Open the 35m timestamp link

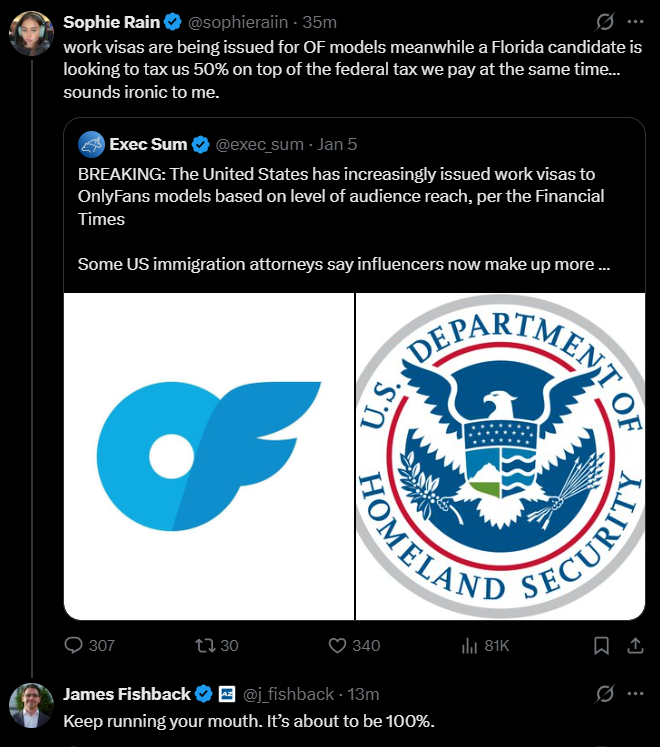[321, 21]
